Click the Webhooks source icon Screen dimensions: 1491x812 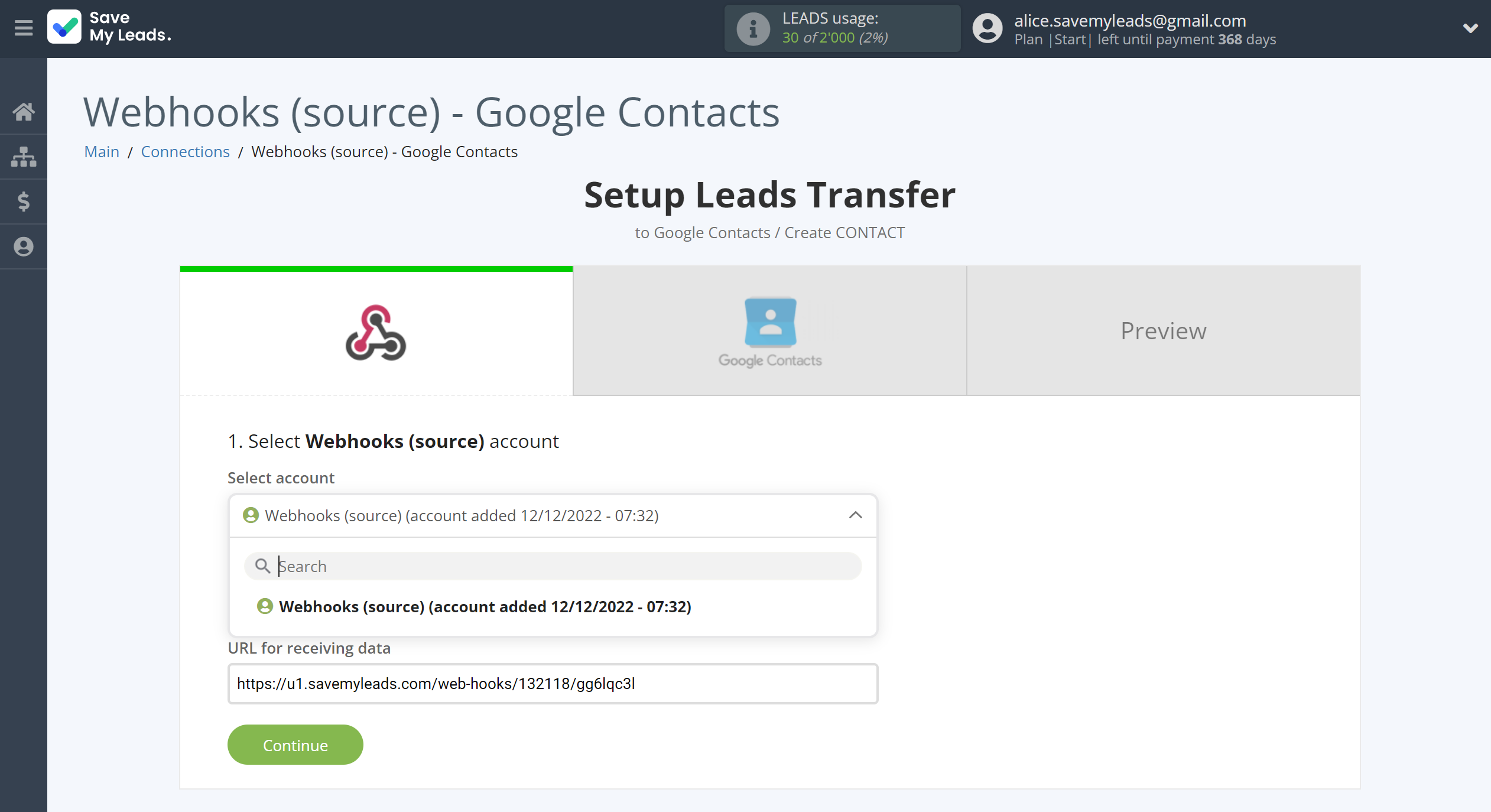pyautogui.click(x=377, y=332)
